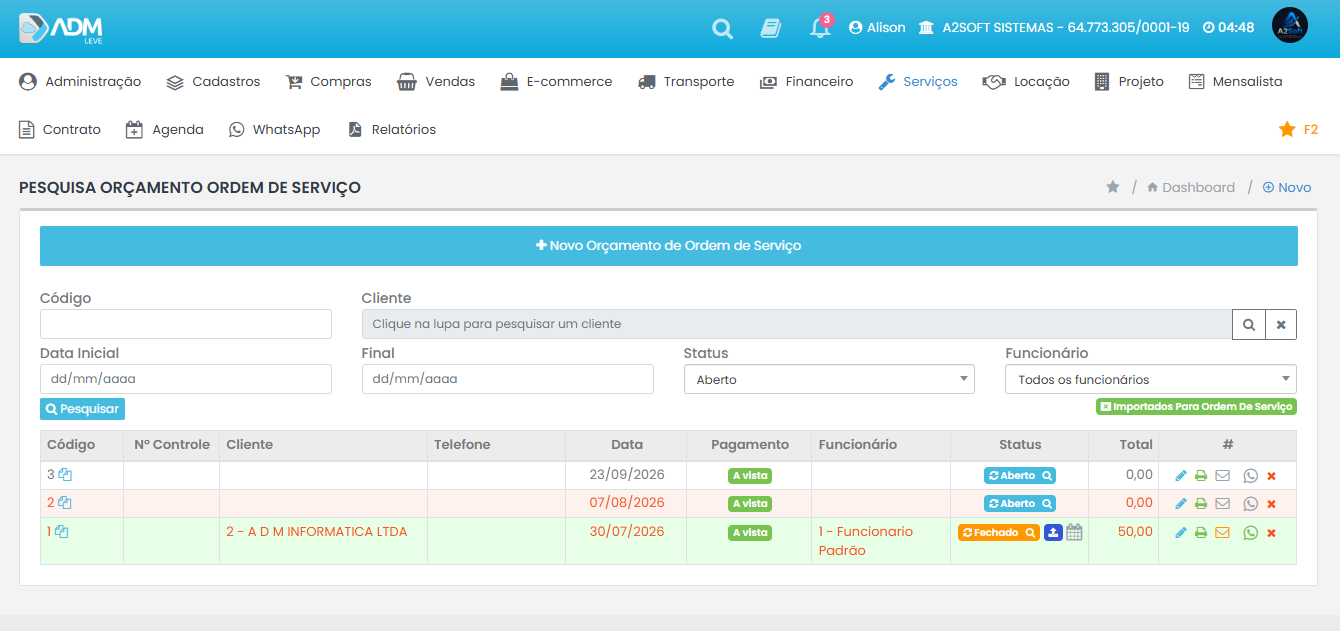1340x631 pixels.
Task: Mark this page as favorite with breadcrumb star
Action: [x=1112, y=187]
